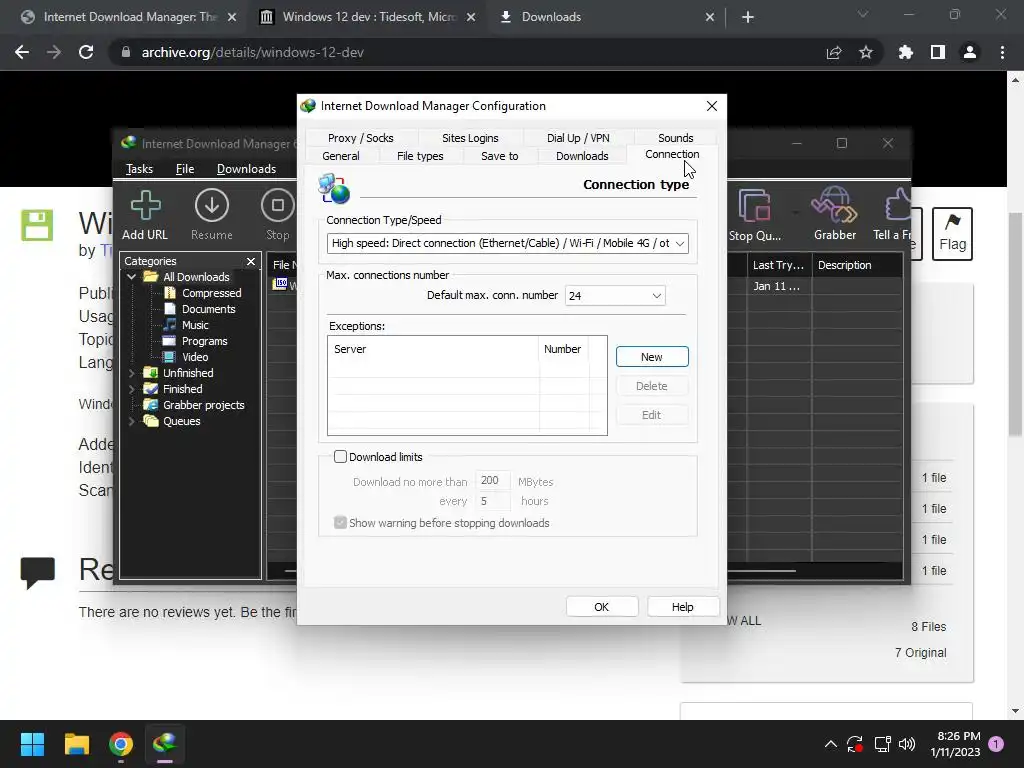Switch to Sites Logins tab
The image size is (1024, 768).
[470, 138]
